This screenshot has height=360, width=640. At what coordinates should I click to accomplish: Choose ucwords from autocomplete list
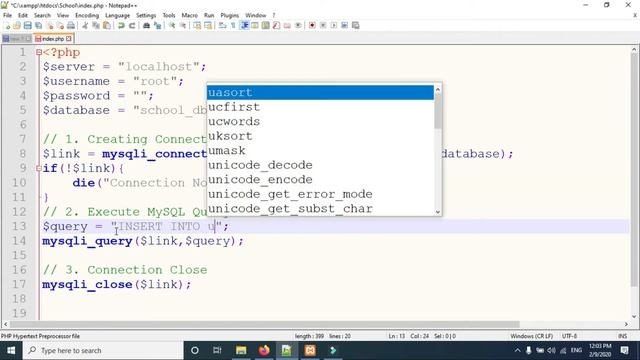click(320, 122)
